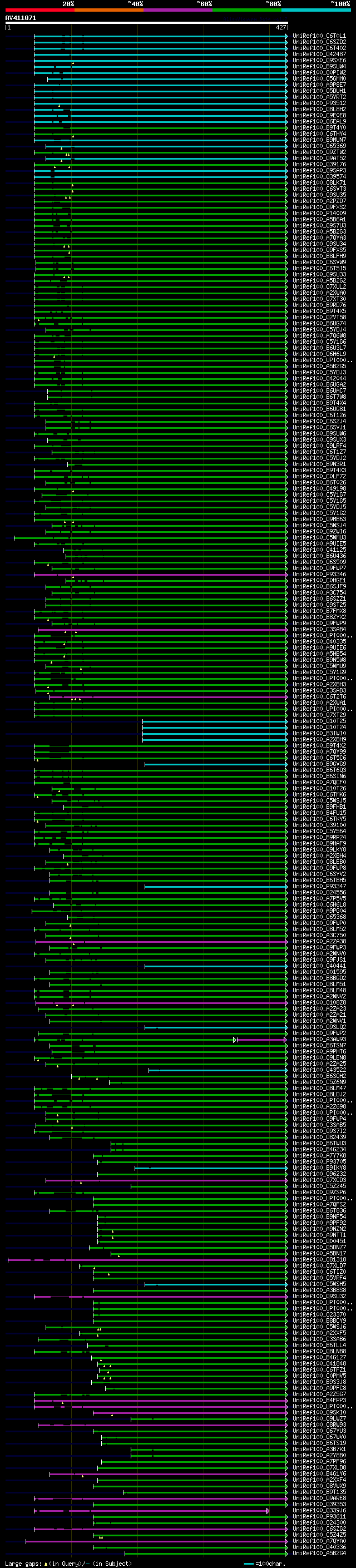The height and width of the screenshot is (1568, 356).
Task: Click the UniRef100_C9E0E8 label
Action: point(319,116)
